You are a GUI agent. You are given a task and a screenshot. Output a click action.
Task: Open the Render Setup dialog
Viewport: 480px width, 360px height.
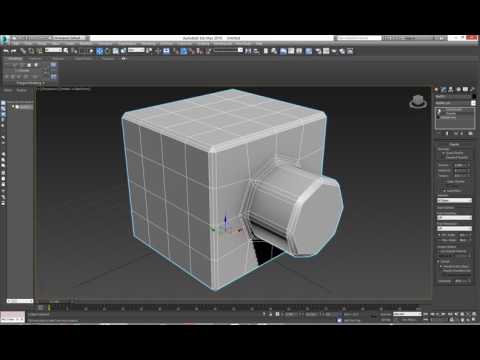[318, 51]
